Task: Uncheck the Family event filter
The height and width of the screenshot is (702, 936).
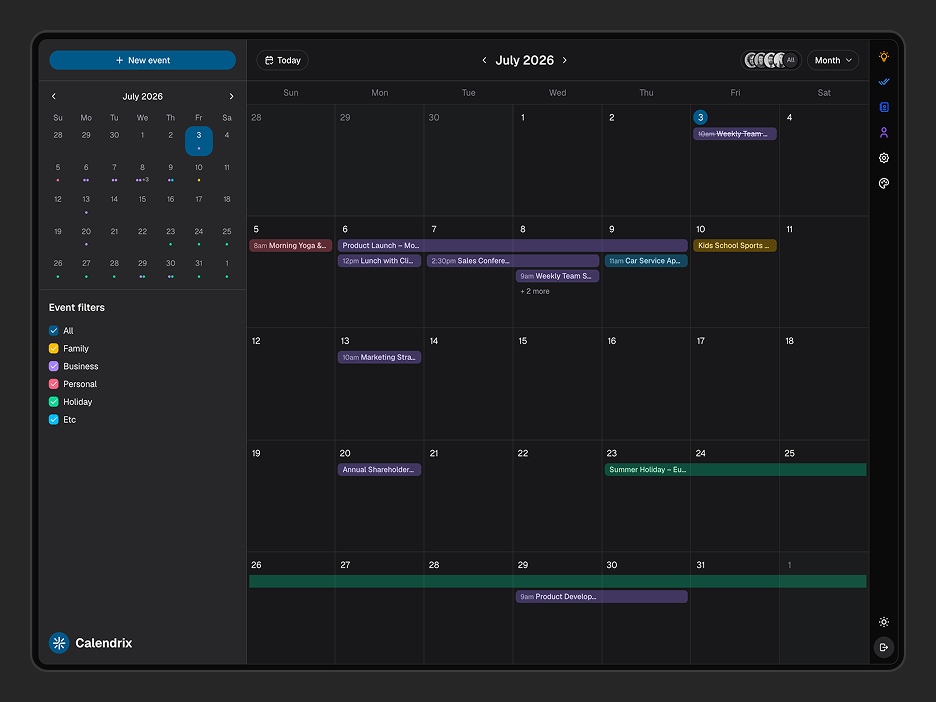Action: click(x=54, y=349)
